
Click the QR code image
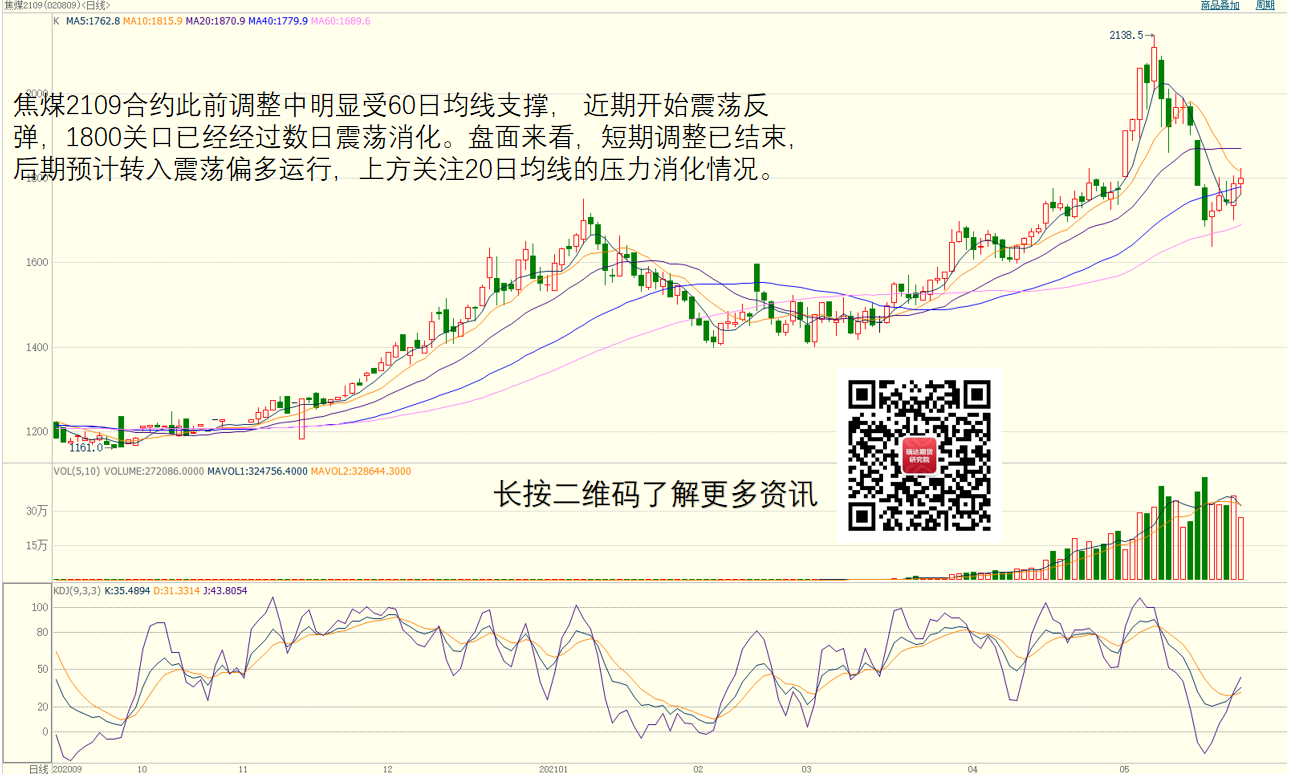(x=919, y=456)
